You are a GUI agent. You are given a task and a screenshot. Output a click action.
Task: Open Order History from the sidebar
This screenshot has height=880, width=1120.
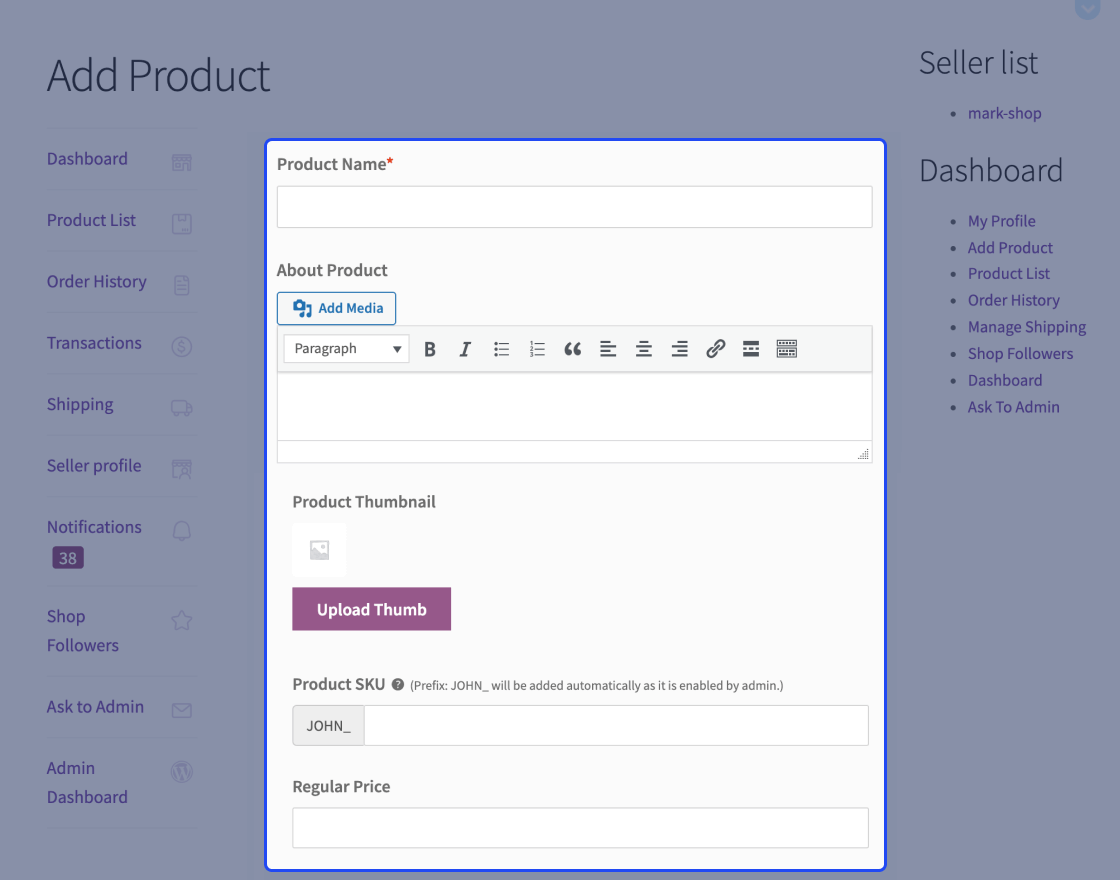click(96, 281)
